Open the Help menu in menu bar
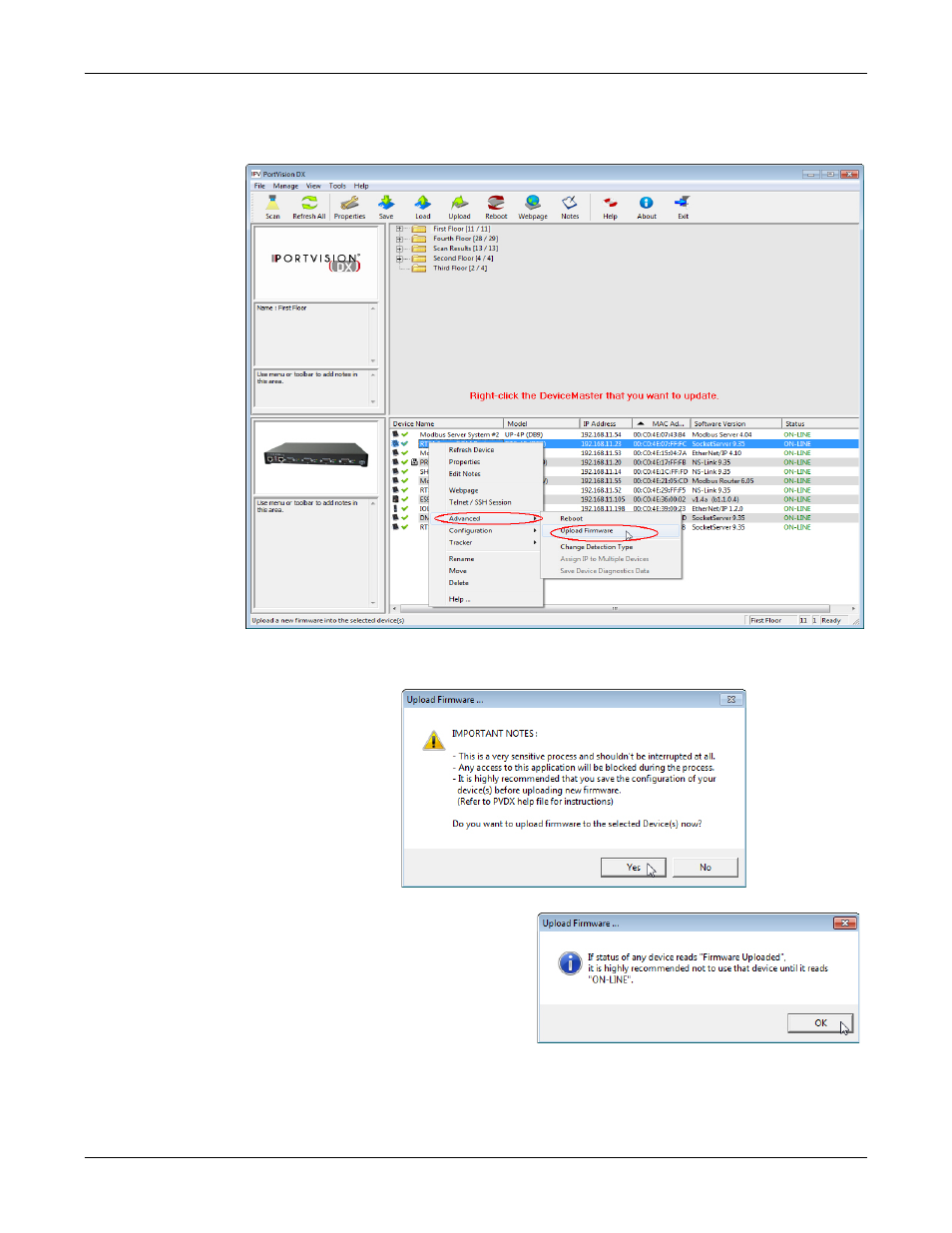This screenshot has width=952, height=1233. click(361, 186)
